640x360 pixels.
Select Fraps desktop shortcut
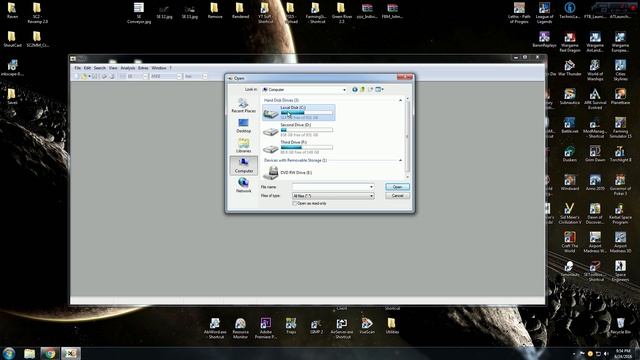coord(291,327)
